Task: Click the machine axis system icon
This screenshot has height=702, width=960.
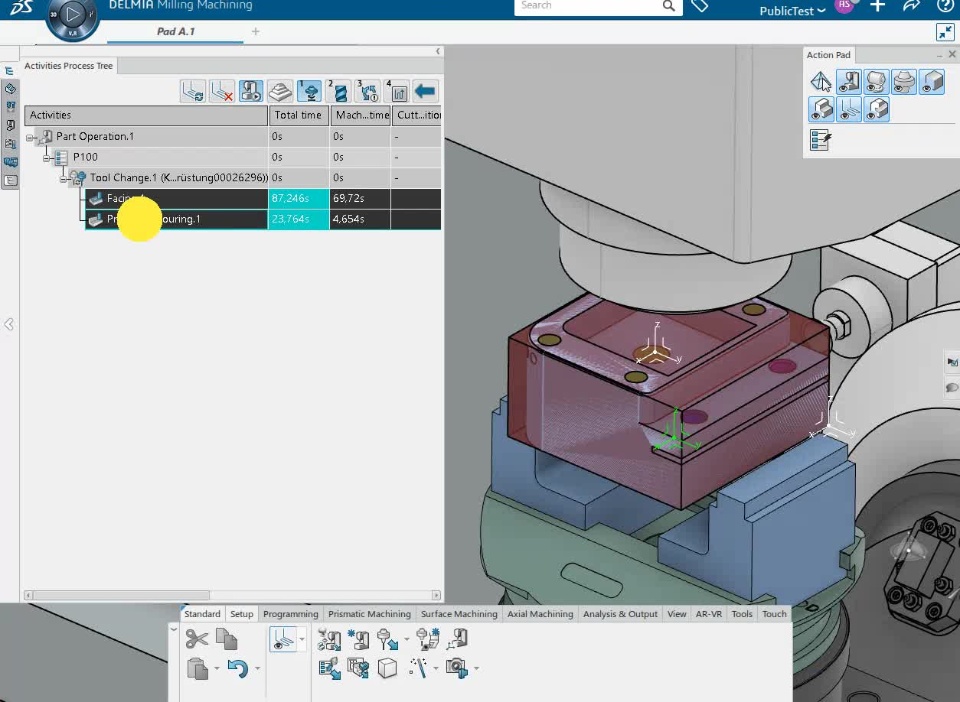Action: (457, 639)
